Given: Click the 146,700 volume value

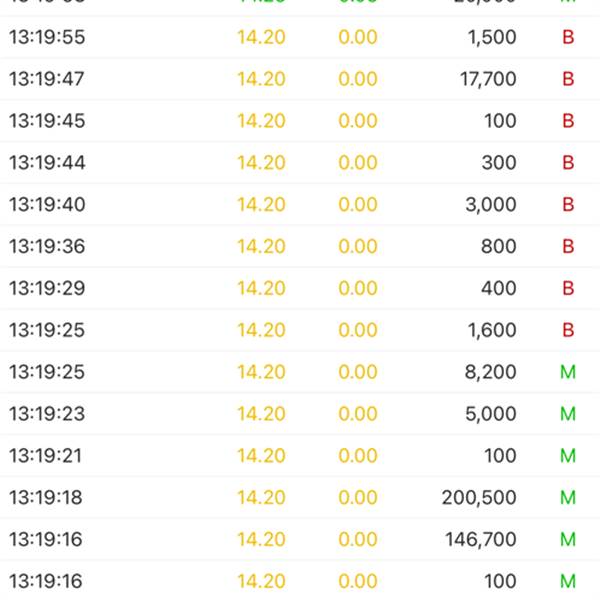Looking at the screenshot, I should click(x=481, y=540).
